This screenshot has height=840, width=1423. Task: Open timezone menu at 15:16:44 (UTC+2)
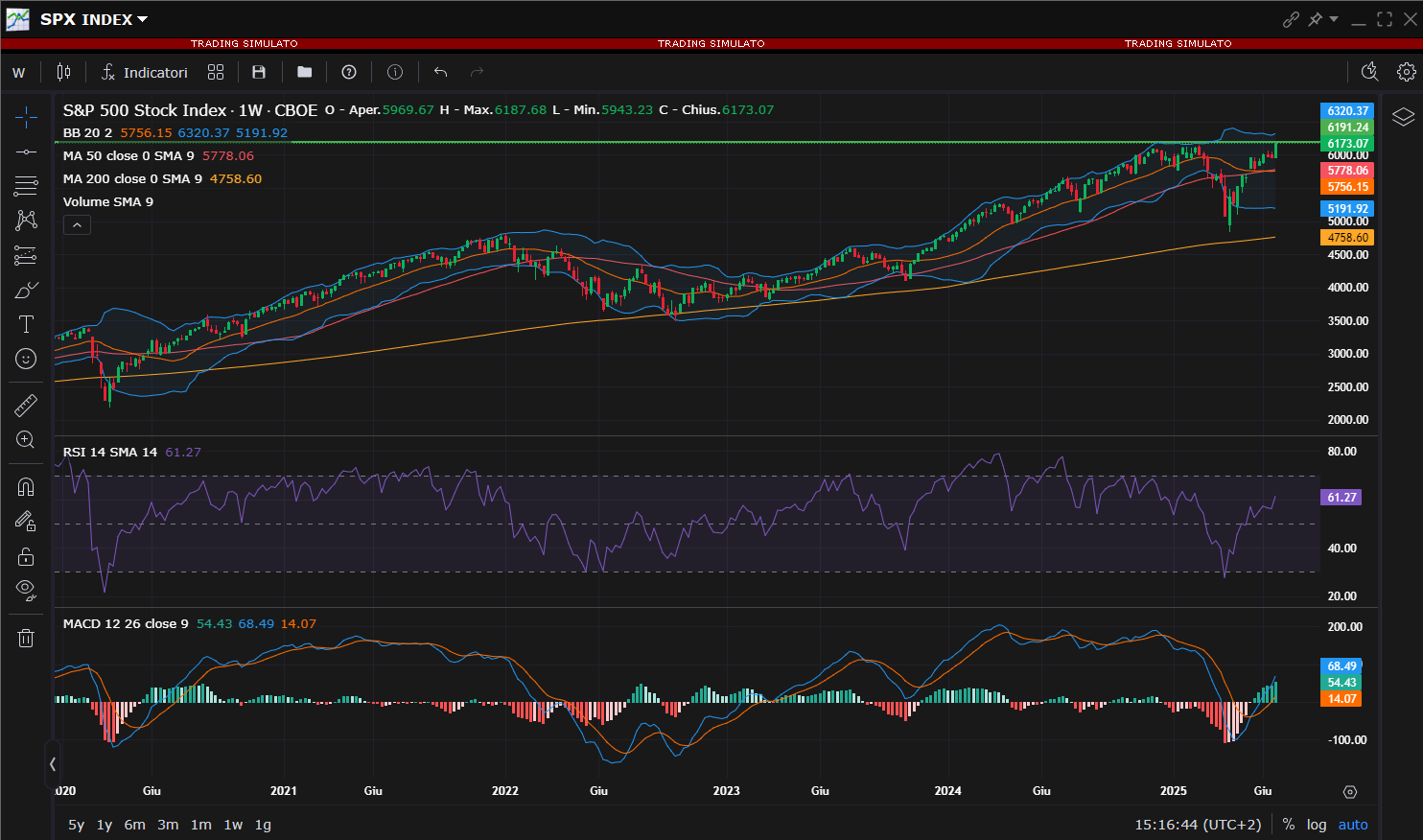[x=1198, y=825]
